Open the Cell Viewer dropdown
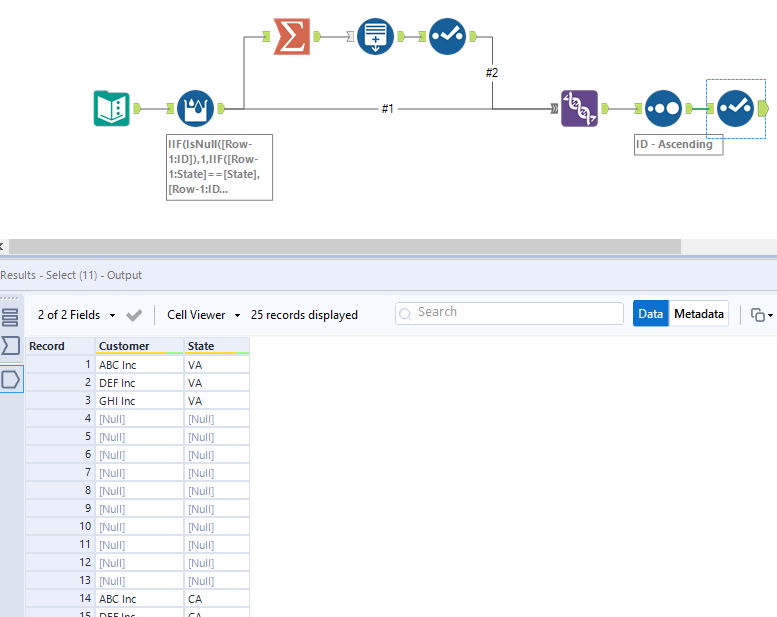Viewport: 777px width, 617px height. pos(204,315)
